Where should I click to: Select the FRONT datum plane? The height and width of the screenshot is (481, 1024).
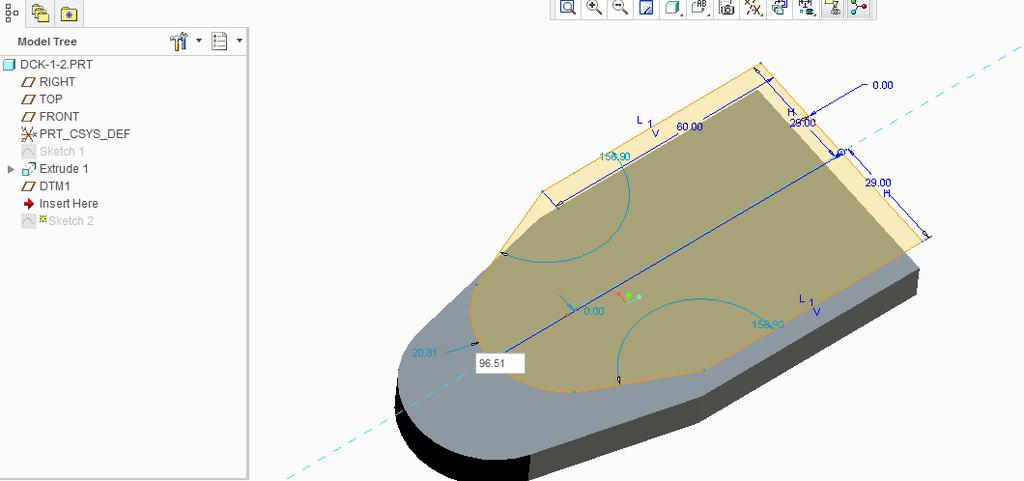pos(59,116)
